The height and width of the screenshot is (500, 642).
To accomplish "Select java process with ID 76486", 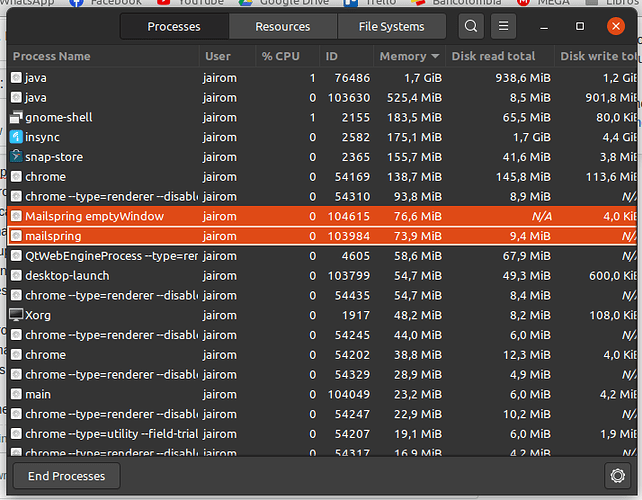I will [x=322, y=78].
